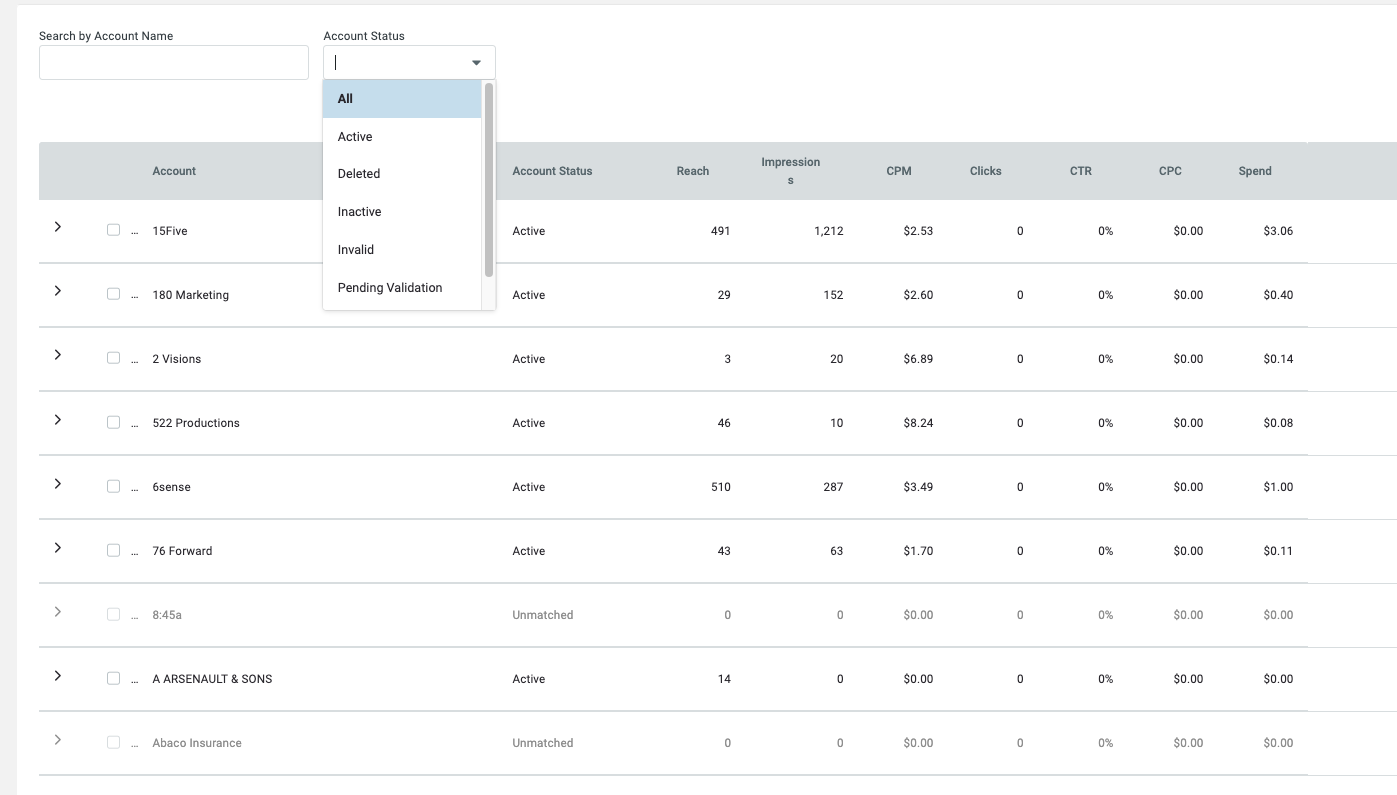Sort by the Spend column header

1255,171
